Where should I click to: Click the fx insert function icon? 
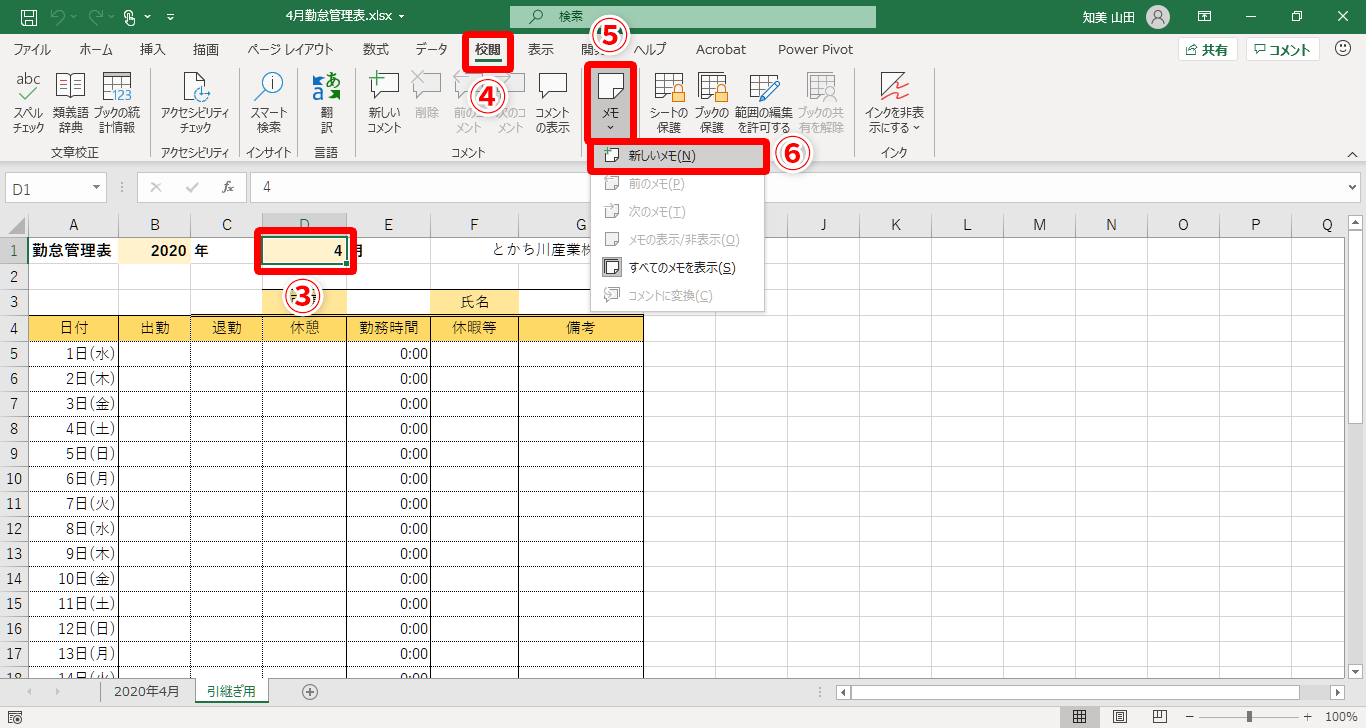pos(228,187)
